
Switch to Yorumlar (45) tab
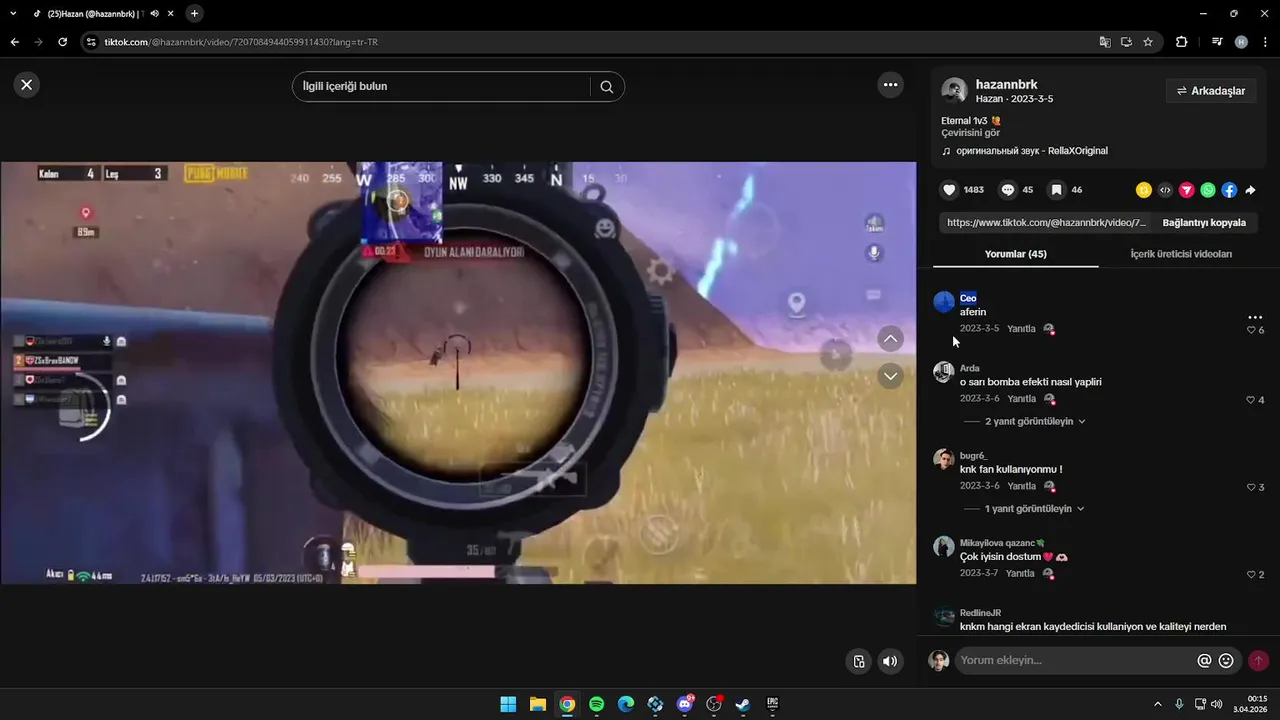coord(1016,254)
